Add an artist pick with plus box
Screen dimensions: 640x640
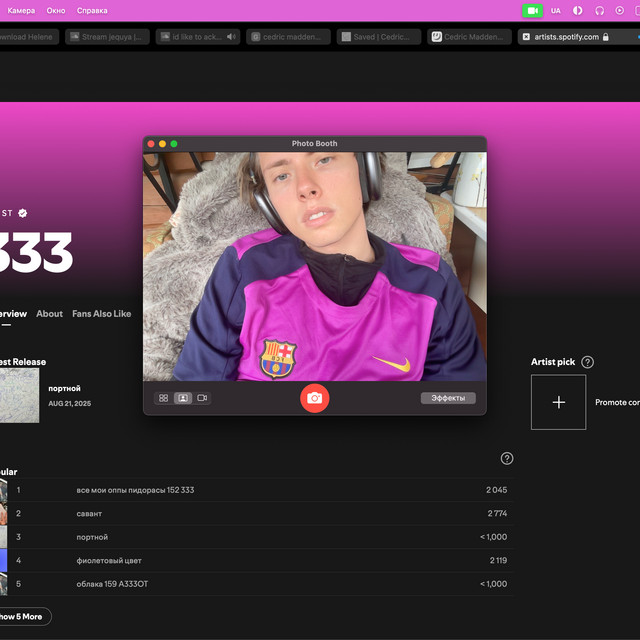[558, 402]
